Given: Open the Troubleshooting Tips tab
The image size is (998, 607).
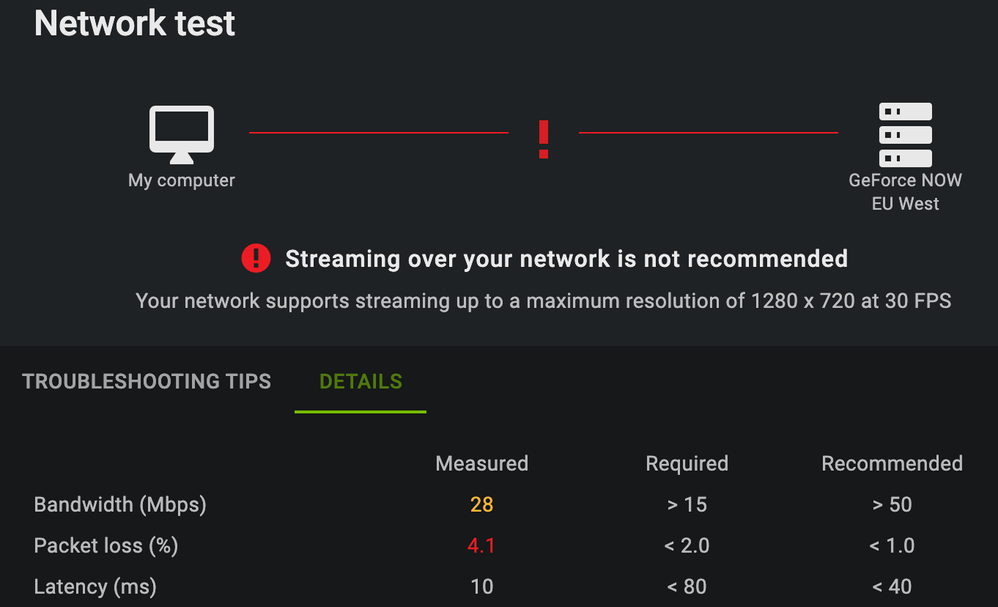Looking at the screenshot, I should click(146, 381).
